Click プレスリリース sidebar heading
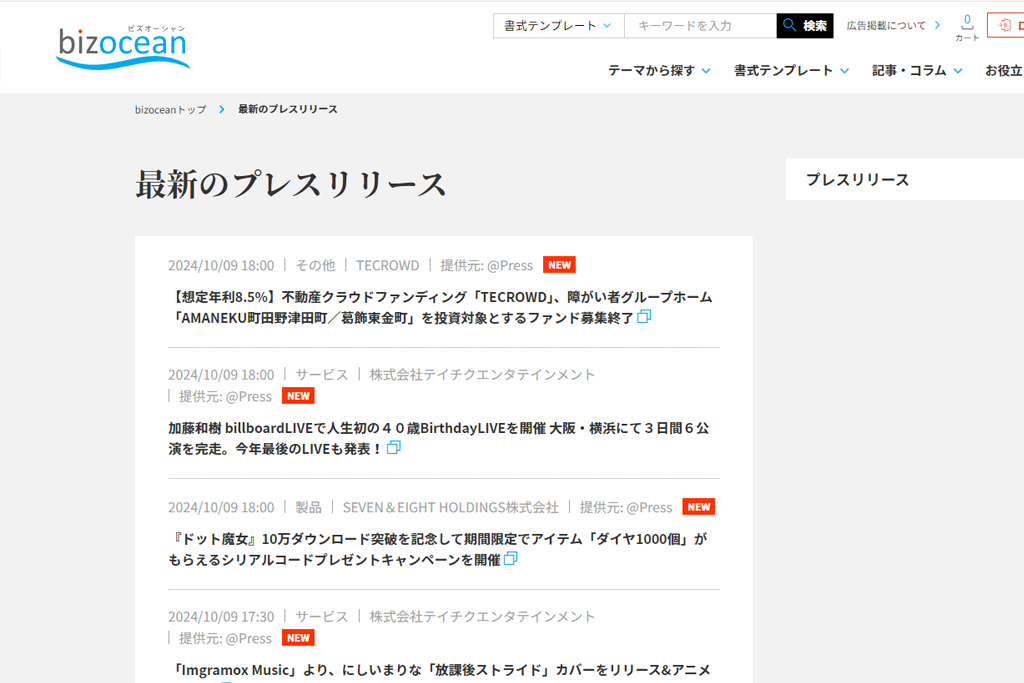This screenshot has width=1024, height=683. pos(857,180)
